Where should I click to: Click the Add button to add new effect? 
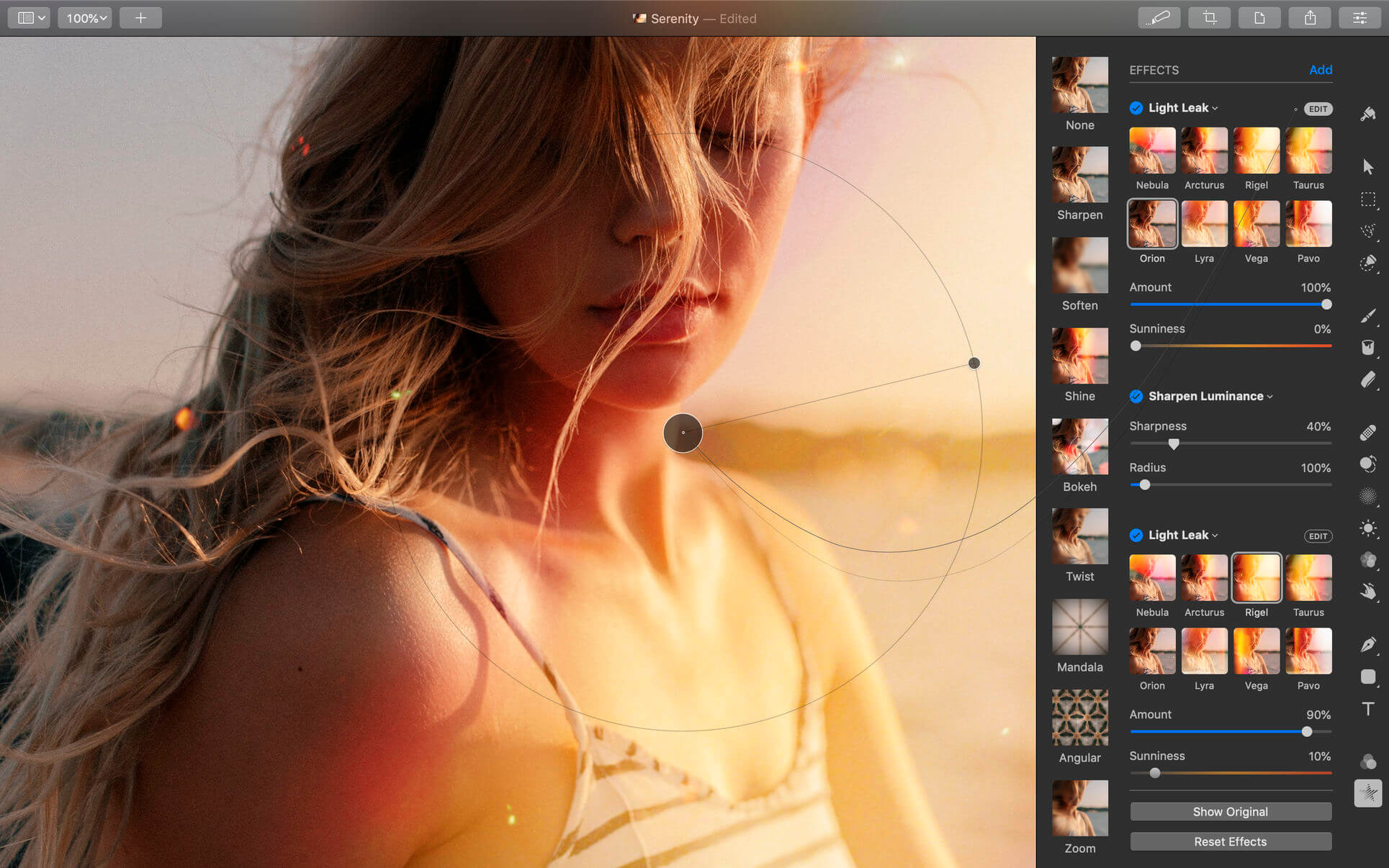click(x=1320, y=69)
